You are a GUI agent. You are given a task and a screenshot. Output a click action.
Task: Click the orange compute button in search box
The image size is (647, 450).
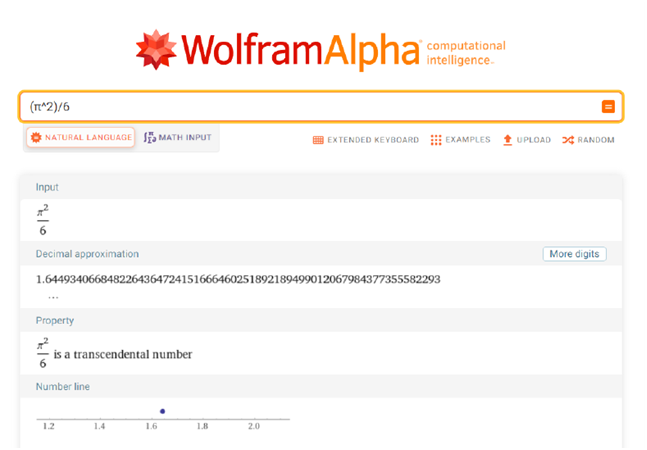pos(608,107)
